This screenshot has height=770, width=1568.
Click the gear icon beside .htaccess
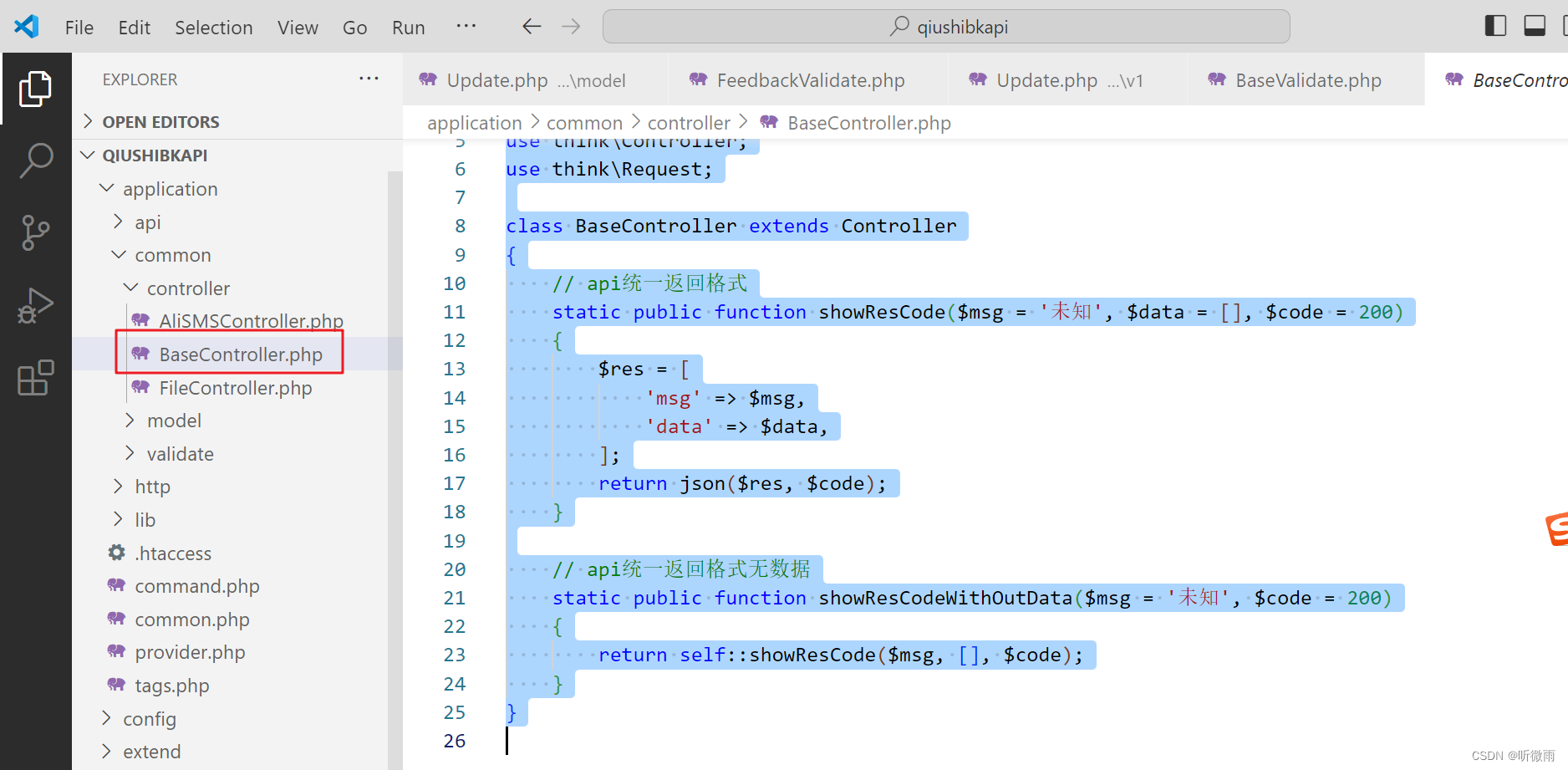pos(117,553)
